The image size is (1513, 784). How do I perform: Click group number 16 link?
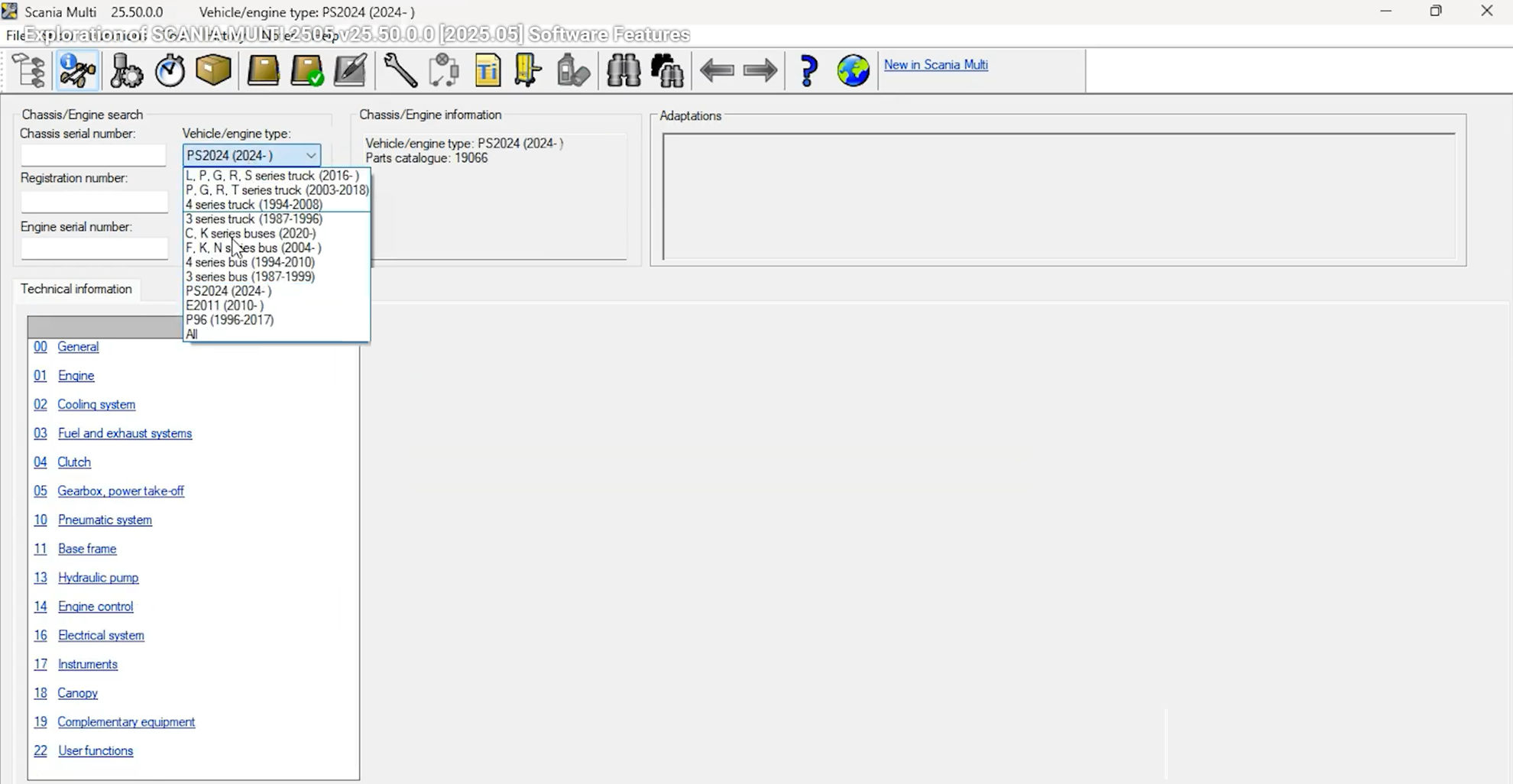pos(40,636)
